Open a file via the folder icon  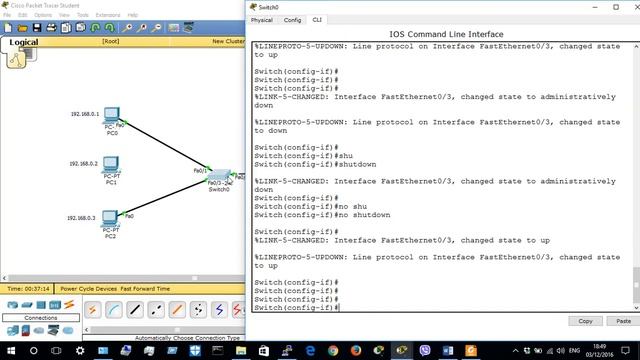(22, 28)
